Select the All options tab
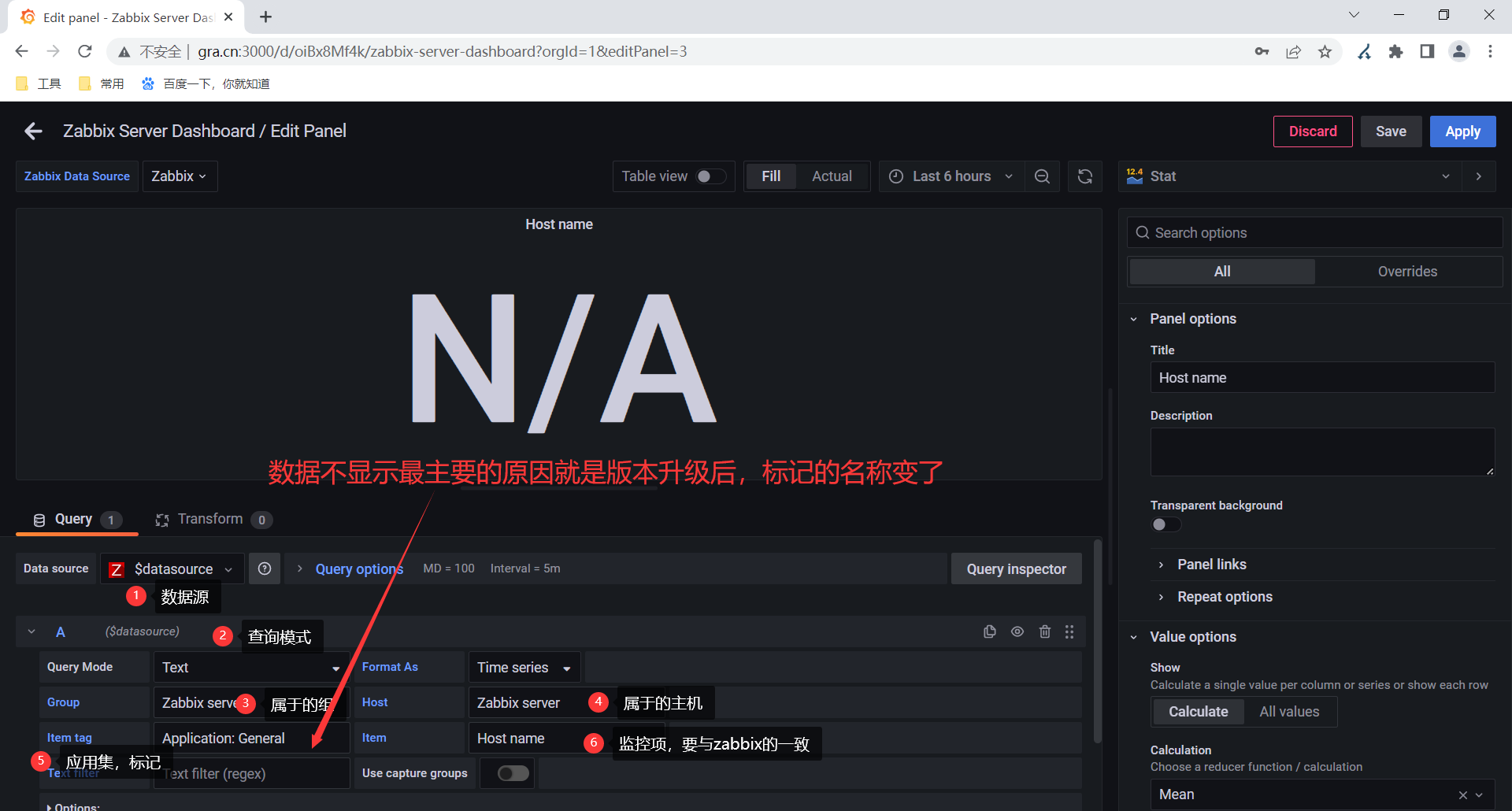Viewport: 1512px width, 811px height. pos(1222,272)
